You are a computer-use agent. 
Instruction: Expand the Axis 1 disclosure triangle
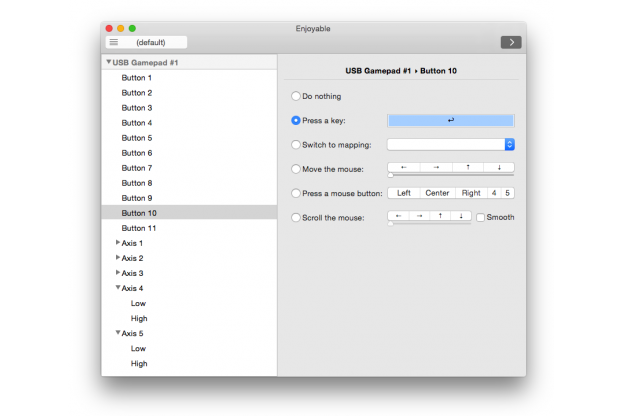[x=118, y=242]
